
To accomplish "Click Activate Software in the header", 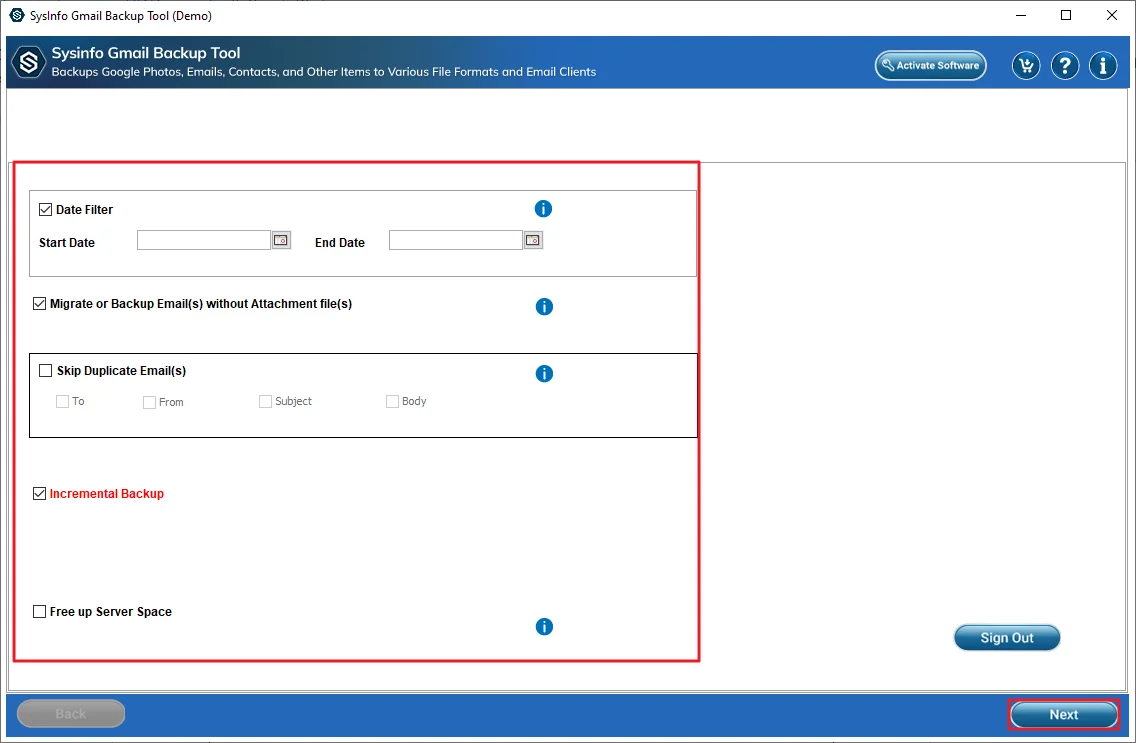I will coord(930,65).
